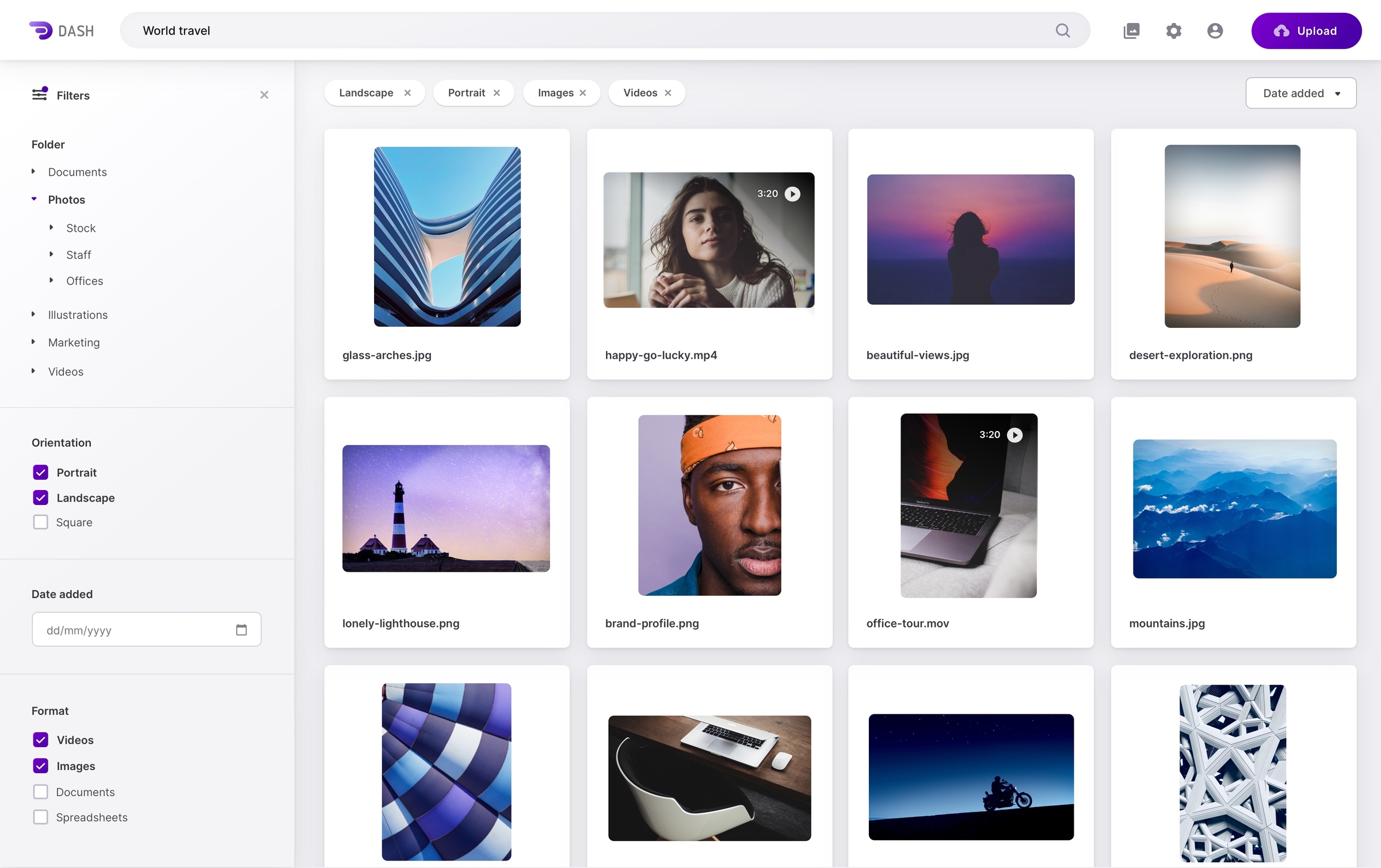Expand the Documents folder tree item
Image resolution: width=1381 pixels, height=868 pixels.
[34, 171]
